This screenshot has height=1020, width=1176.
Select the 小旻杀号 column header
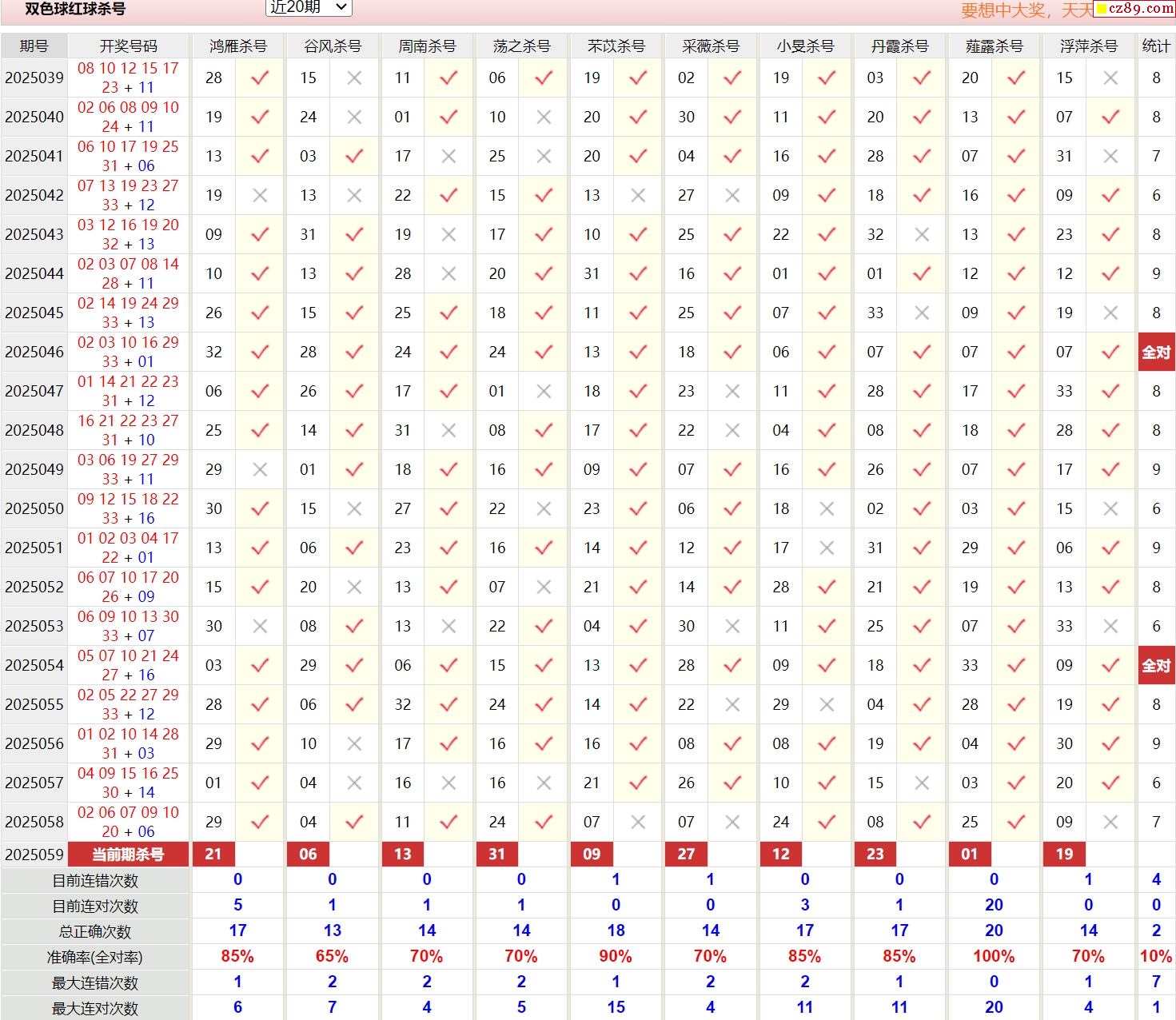[805, 46]
